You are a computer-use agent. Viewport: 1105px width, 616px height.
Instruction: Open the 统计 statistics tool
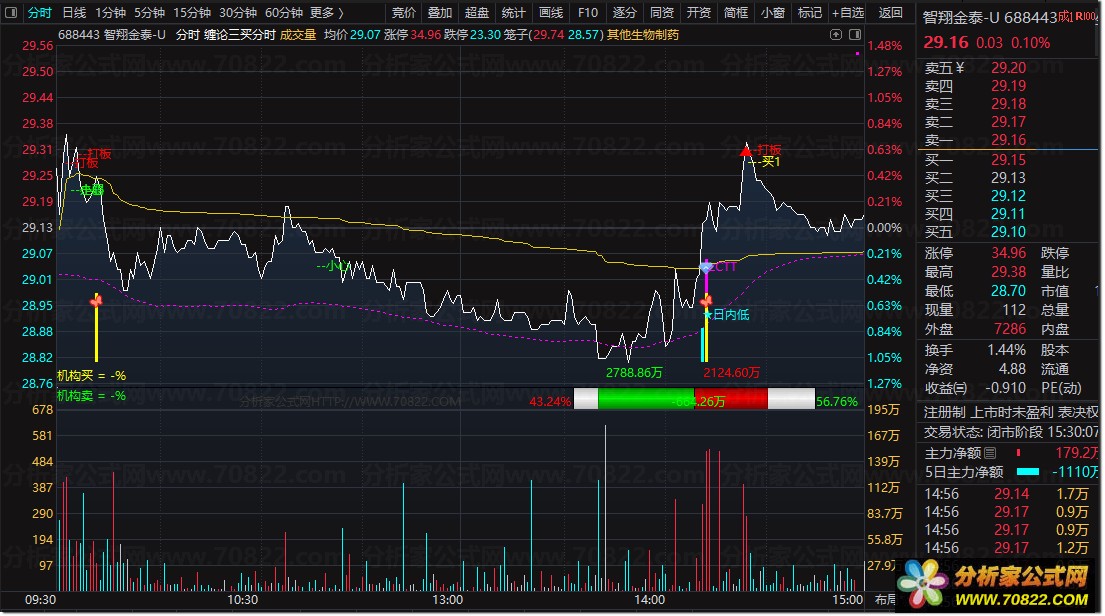point(514,13)
